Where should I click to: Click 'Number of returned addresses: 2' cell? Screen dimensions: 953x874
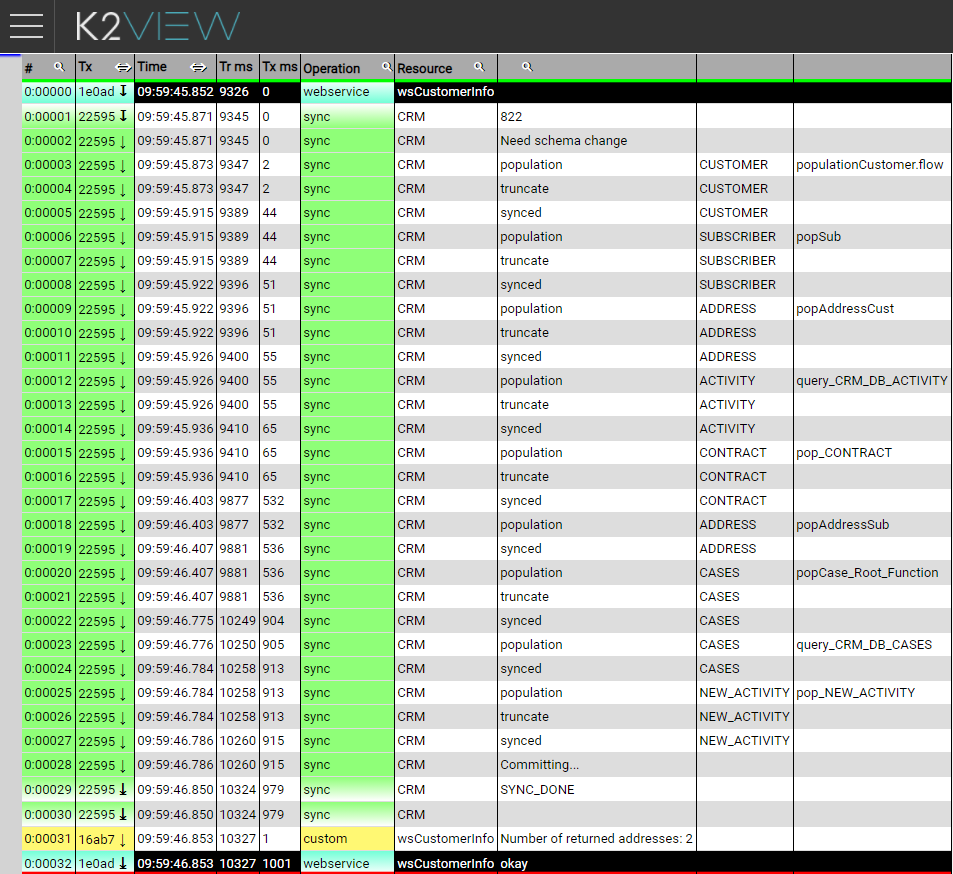tap(596, 839)
